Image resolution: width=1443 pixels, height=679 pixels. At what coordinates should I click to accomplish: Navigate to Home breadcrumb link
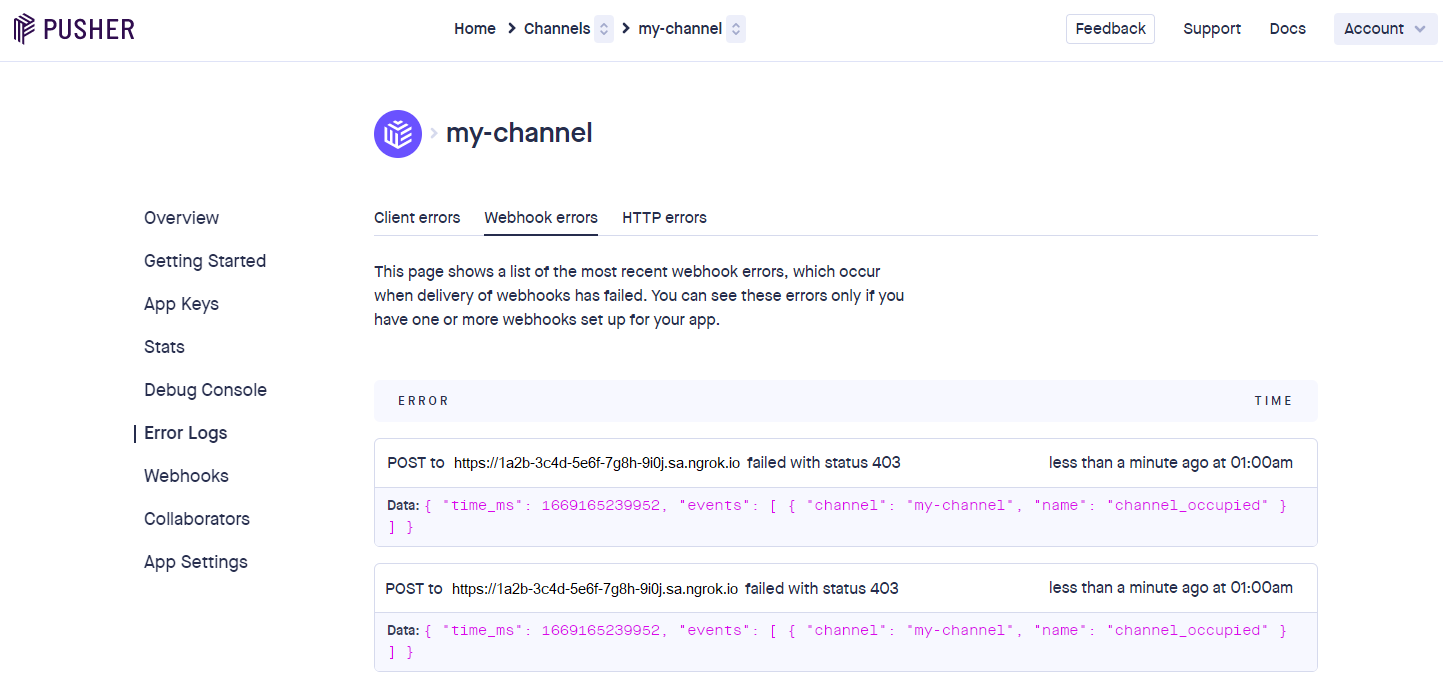click(474, 29)
